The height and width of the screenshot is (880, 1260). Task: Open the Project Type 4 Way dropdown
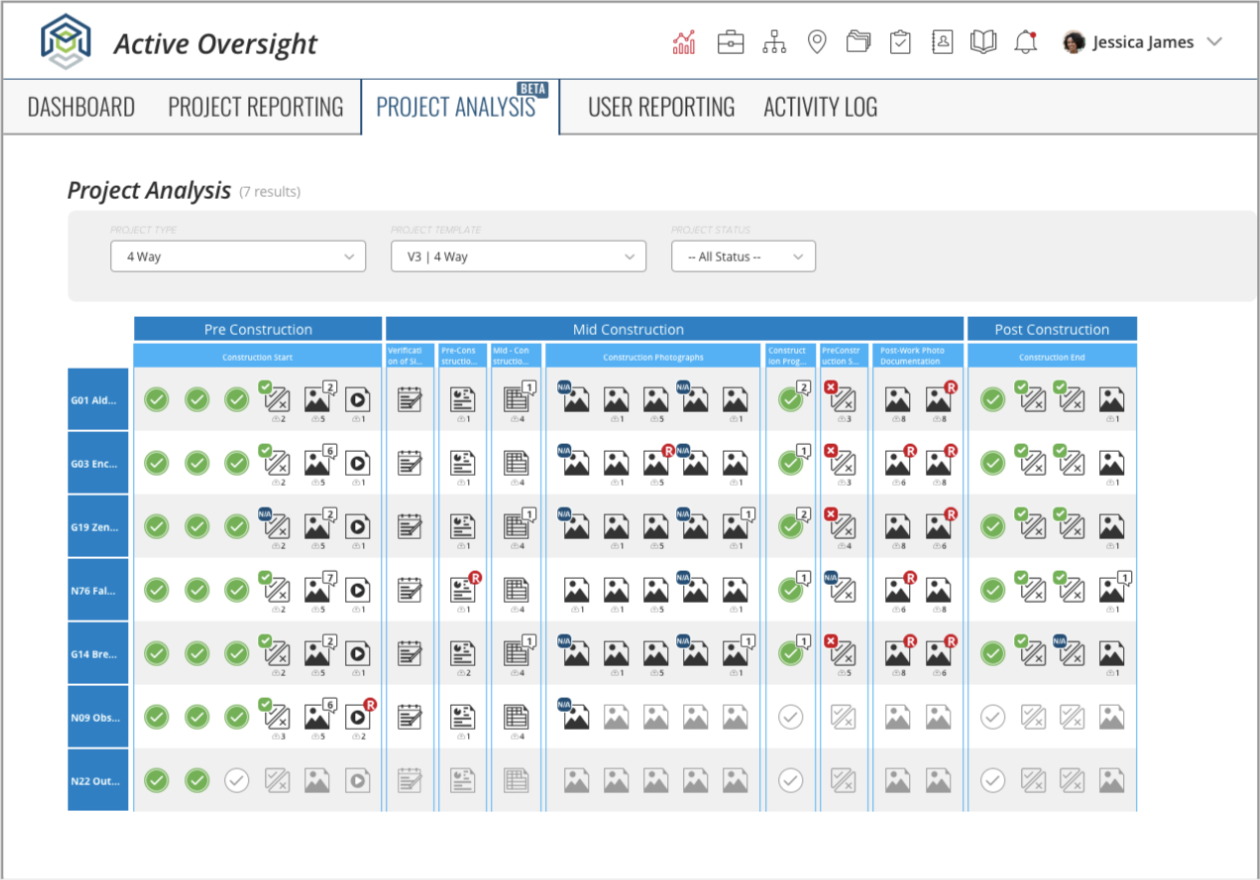(237, 257)
